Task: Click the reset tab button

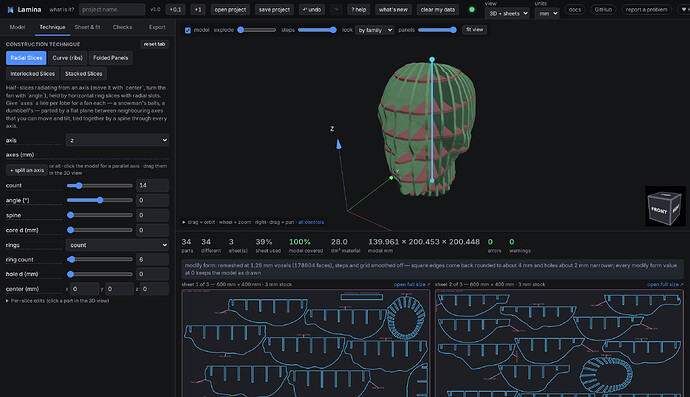Action: (x=154, y=44)
